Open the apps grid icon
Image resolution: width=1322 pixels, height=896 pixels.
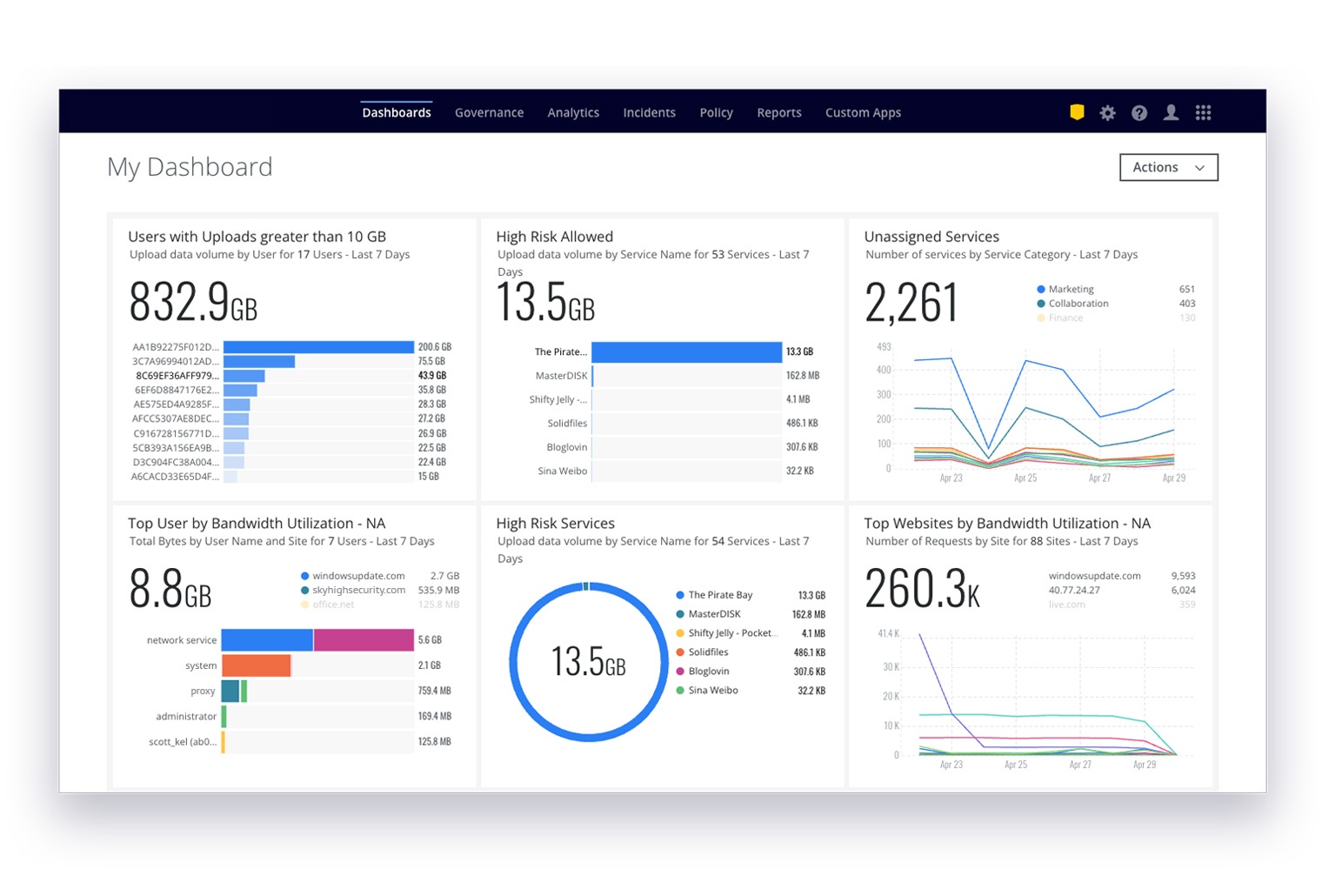[x=1203, y=112]
